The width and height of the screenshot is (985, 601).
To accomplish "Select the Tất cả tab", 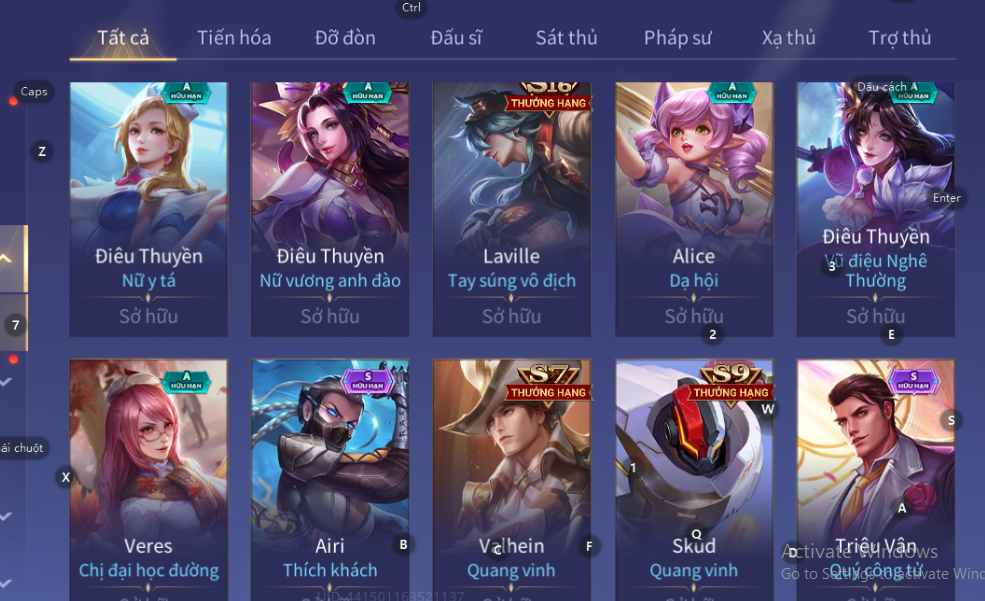I will tap(123, 38).
